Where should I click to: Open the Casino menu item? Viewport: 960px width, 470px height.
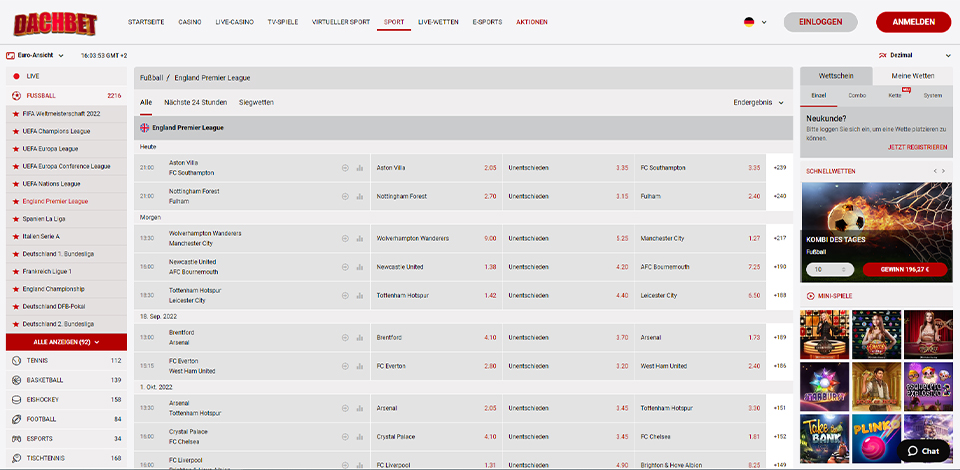190,22
